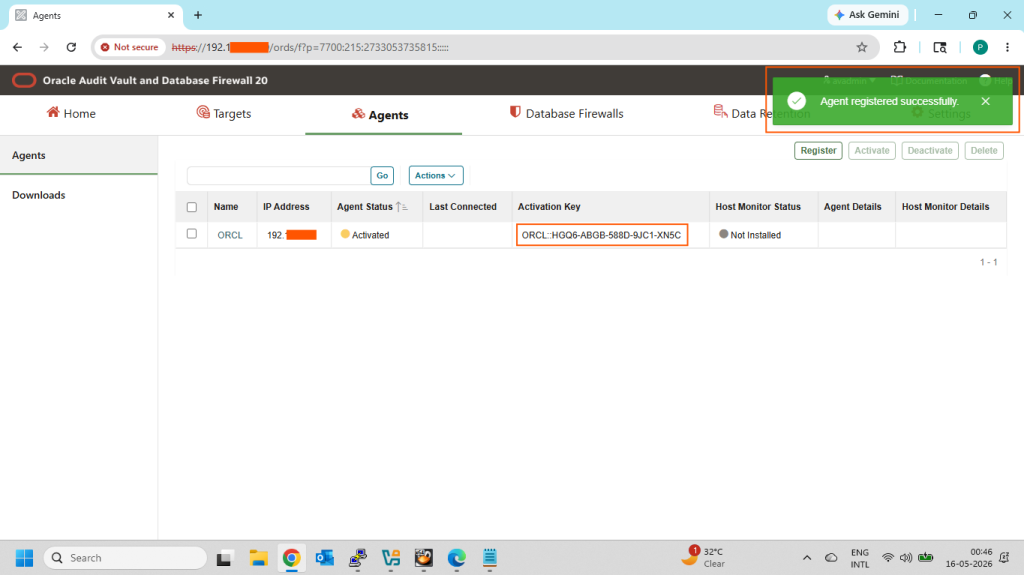Open the volume speaker tray icon

(906, 558)
